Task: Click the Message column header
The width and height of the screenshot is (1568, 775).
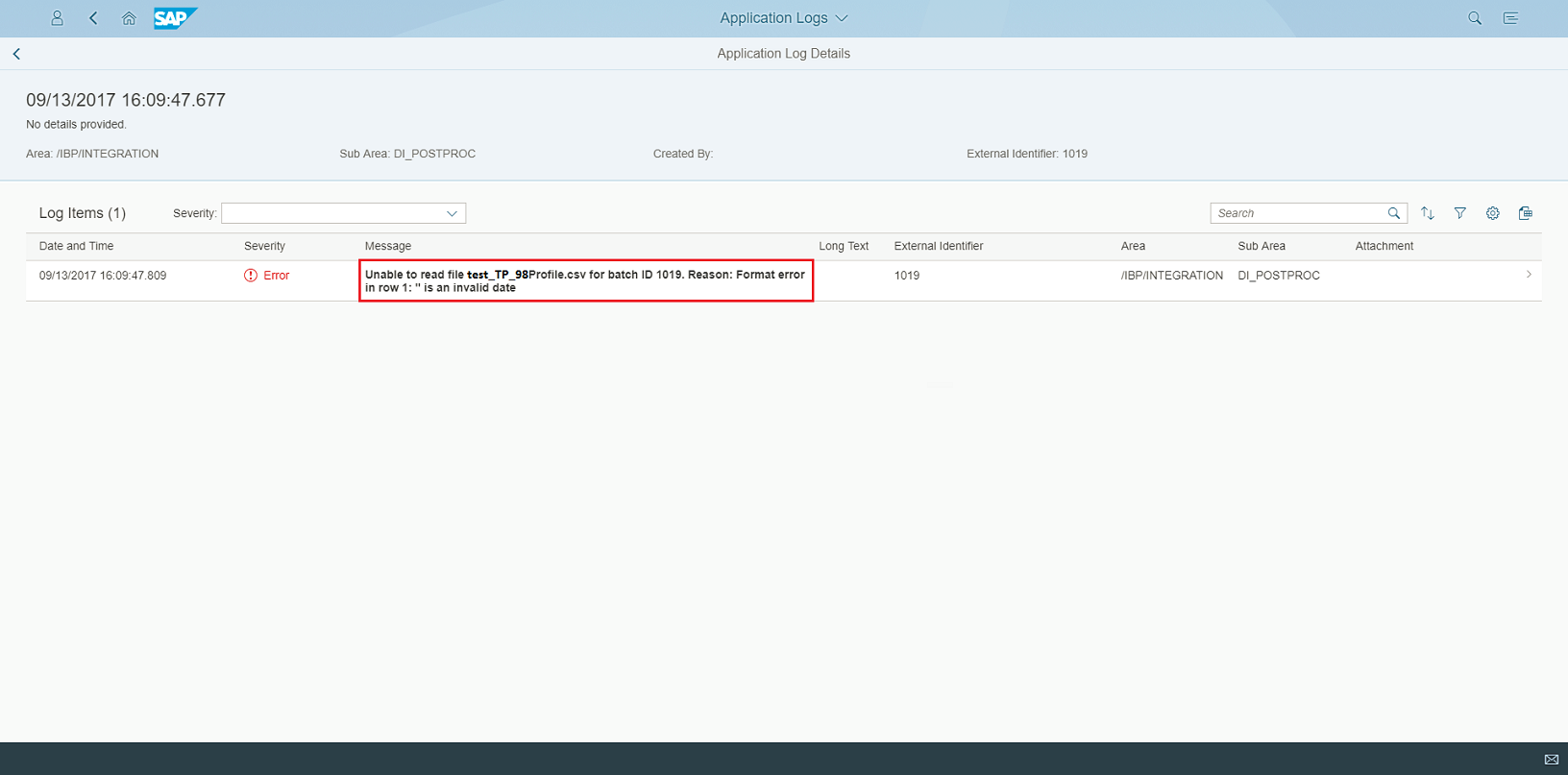Action: (388, 246)
